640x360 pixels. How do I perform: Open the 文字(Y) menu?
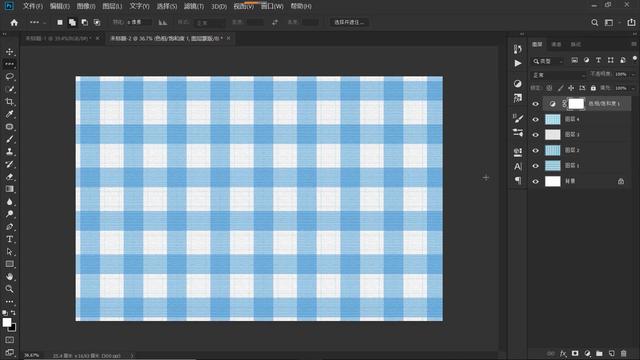pyautogui.click(x=139, y=6)
